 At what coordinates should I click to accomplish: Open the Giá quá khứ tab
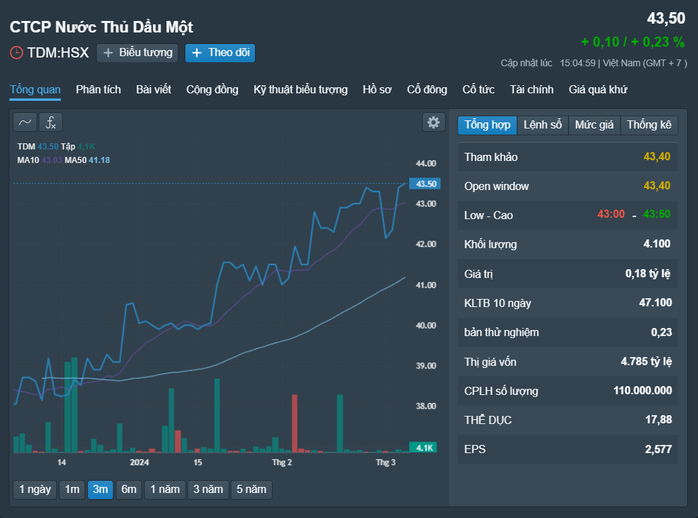coord(598,89)
